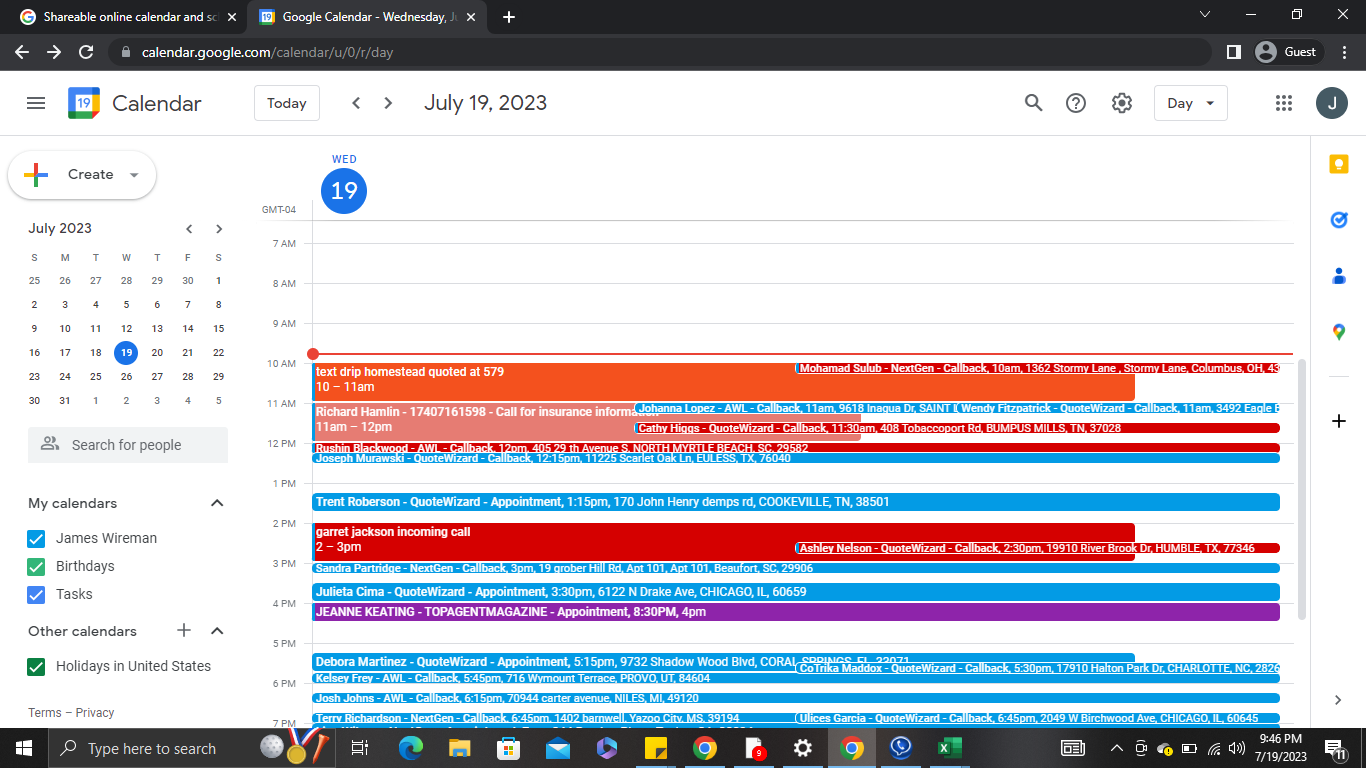The image size is (1366, 768).
Task: Expand the Create button dropdown
Action: coord(134,175)
